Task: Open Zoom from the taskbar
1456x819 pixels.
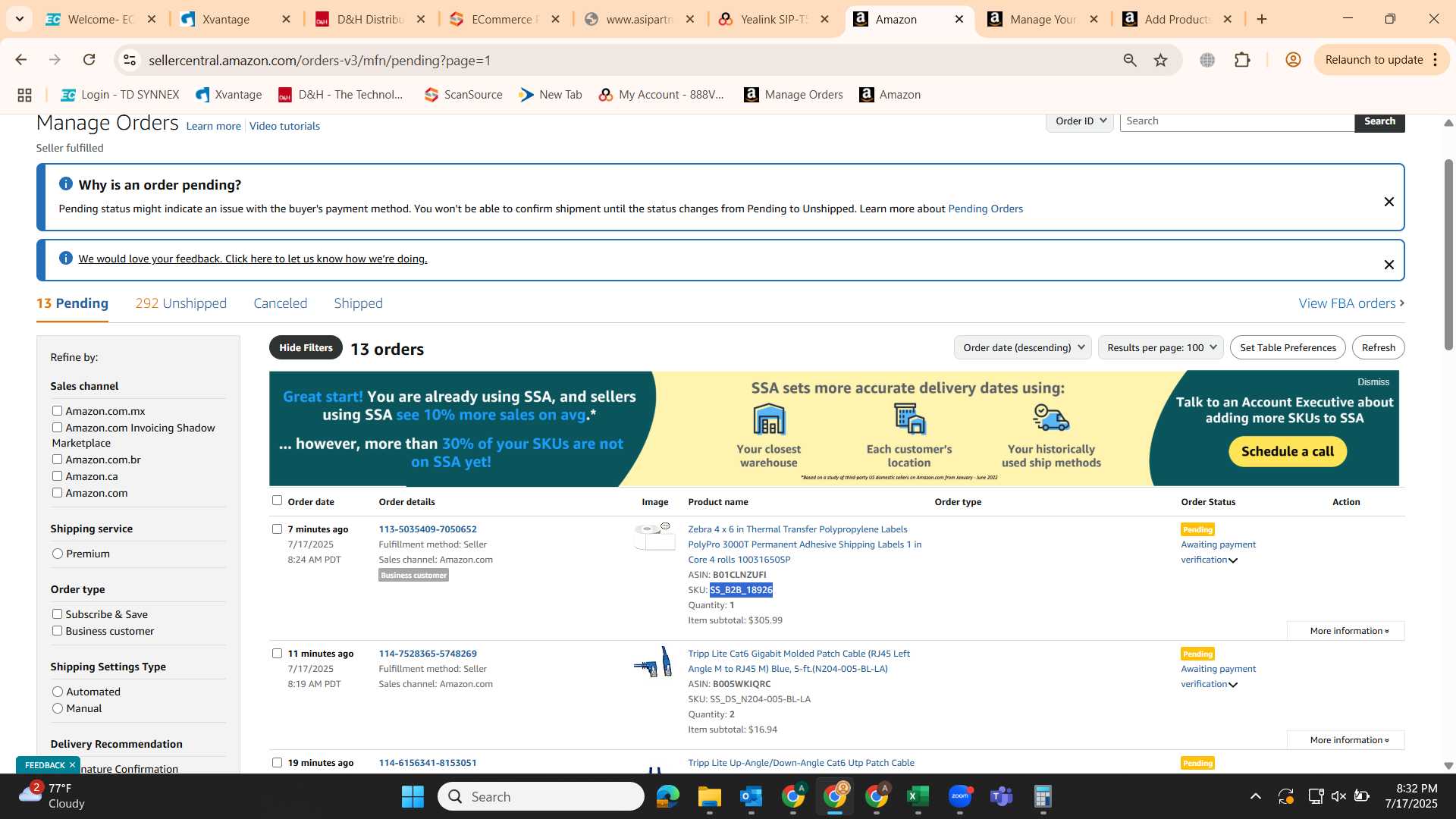Action: click(x=960, y=796)
